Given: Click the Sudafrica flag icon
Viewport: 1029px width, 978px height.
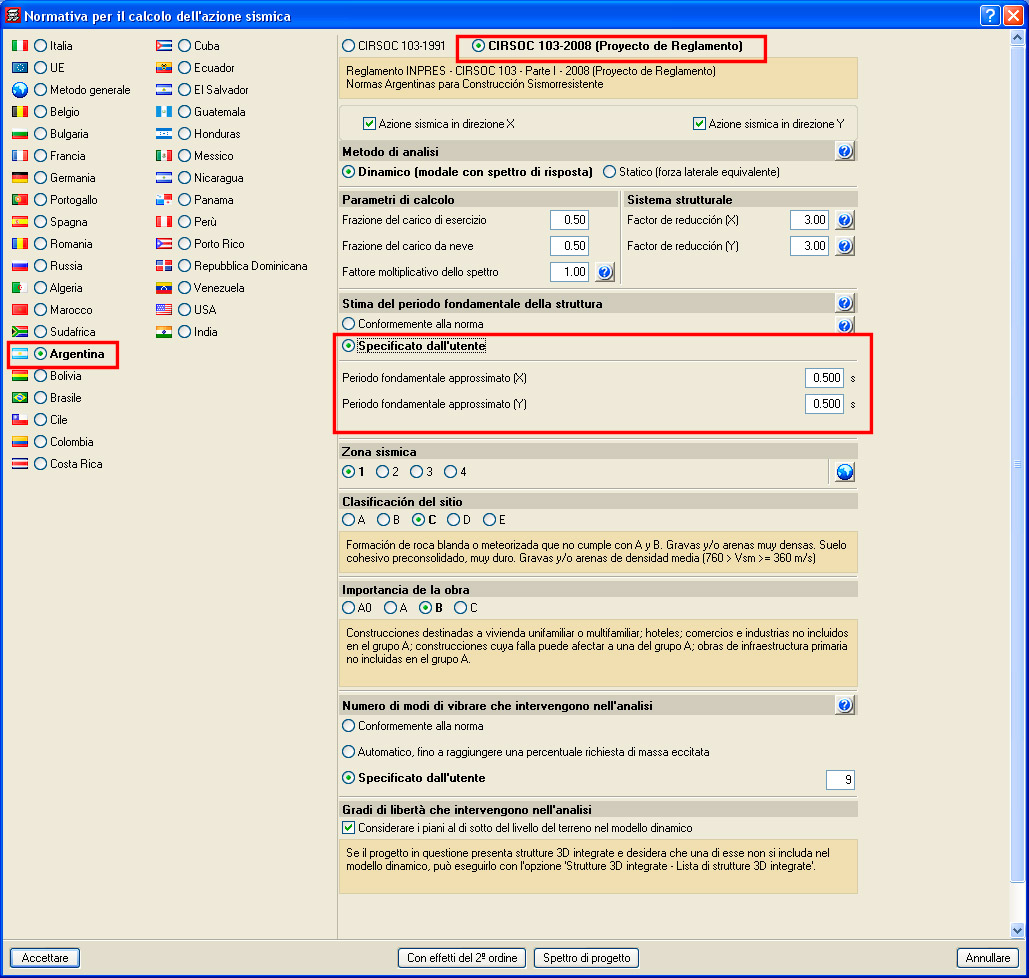Looking at the screenshot, I should coord(20,331).
